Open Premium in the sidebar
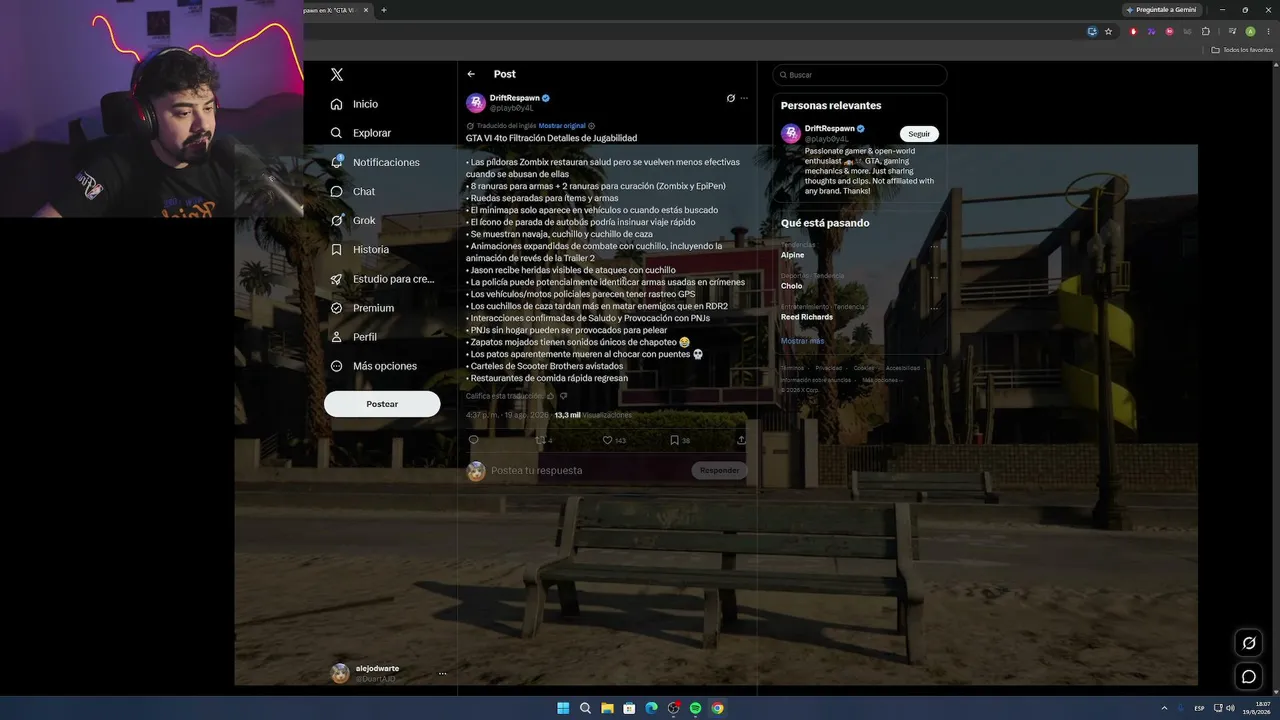Screen dimensions: 1280x720 (x=361, y=308)
